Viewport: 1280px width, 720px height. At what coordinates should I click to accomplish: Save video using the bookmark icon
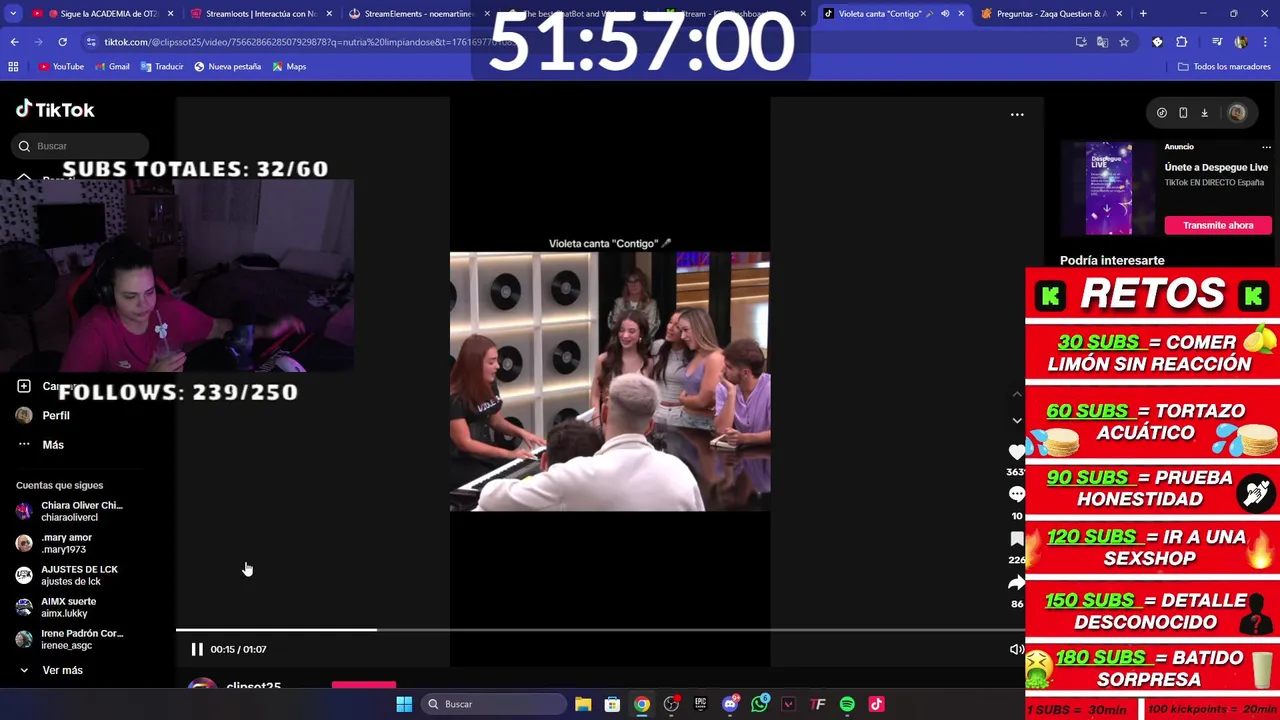[1017, 539]
